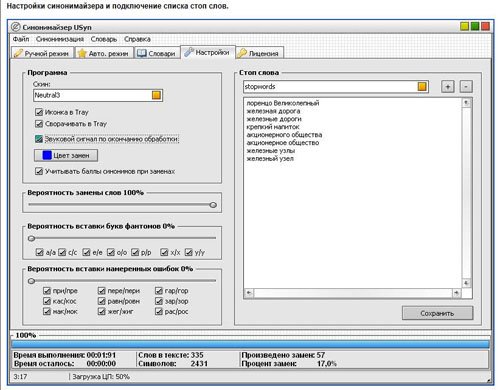Click the blue 100% progress bar
Viewport: 500px width, 390px height.
coord(250,344)
